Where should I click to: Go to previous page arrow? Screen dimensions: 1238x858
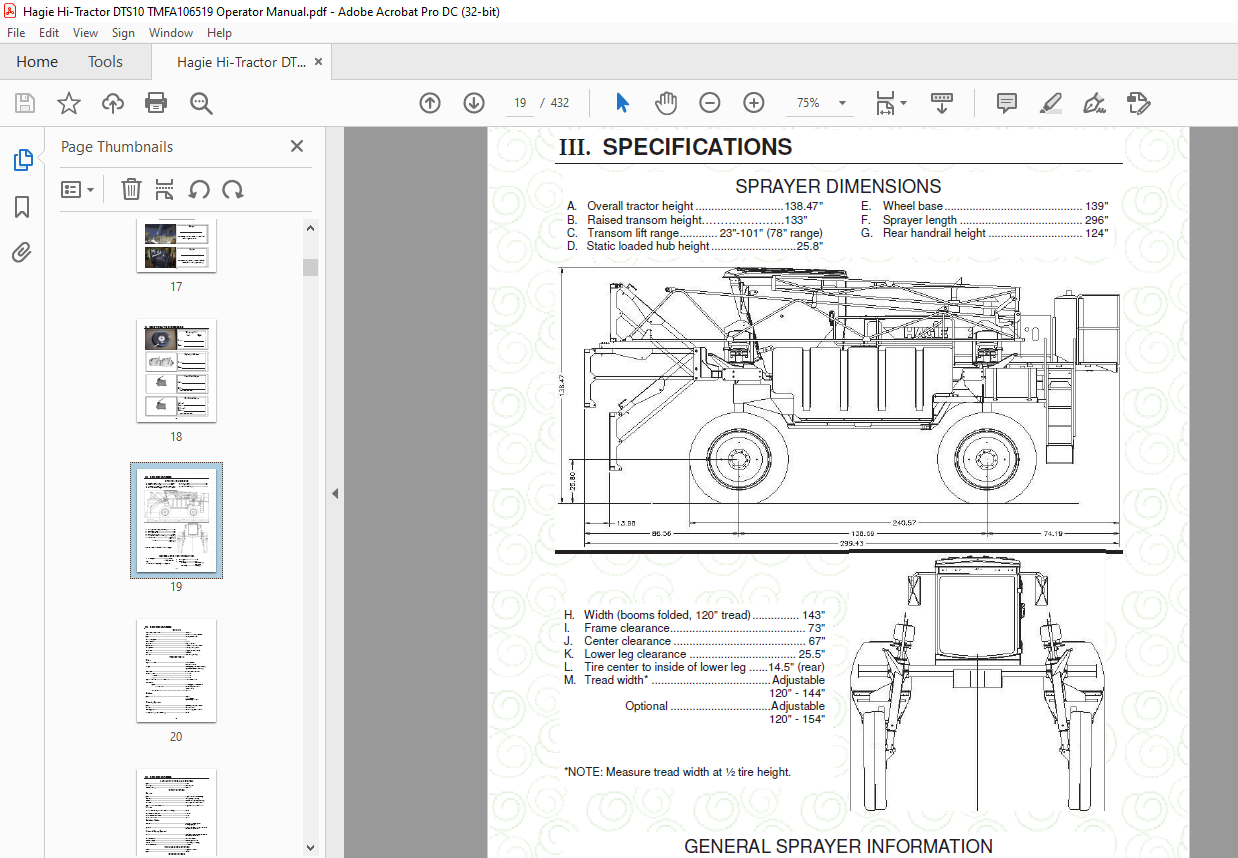coord(430,103)
